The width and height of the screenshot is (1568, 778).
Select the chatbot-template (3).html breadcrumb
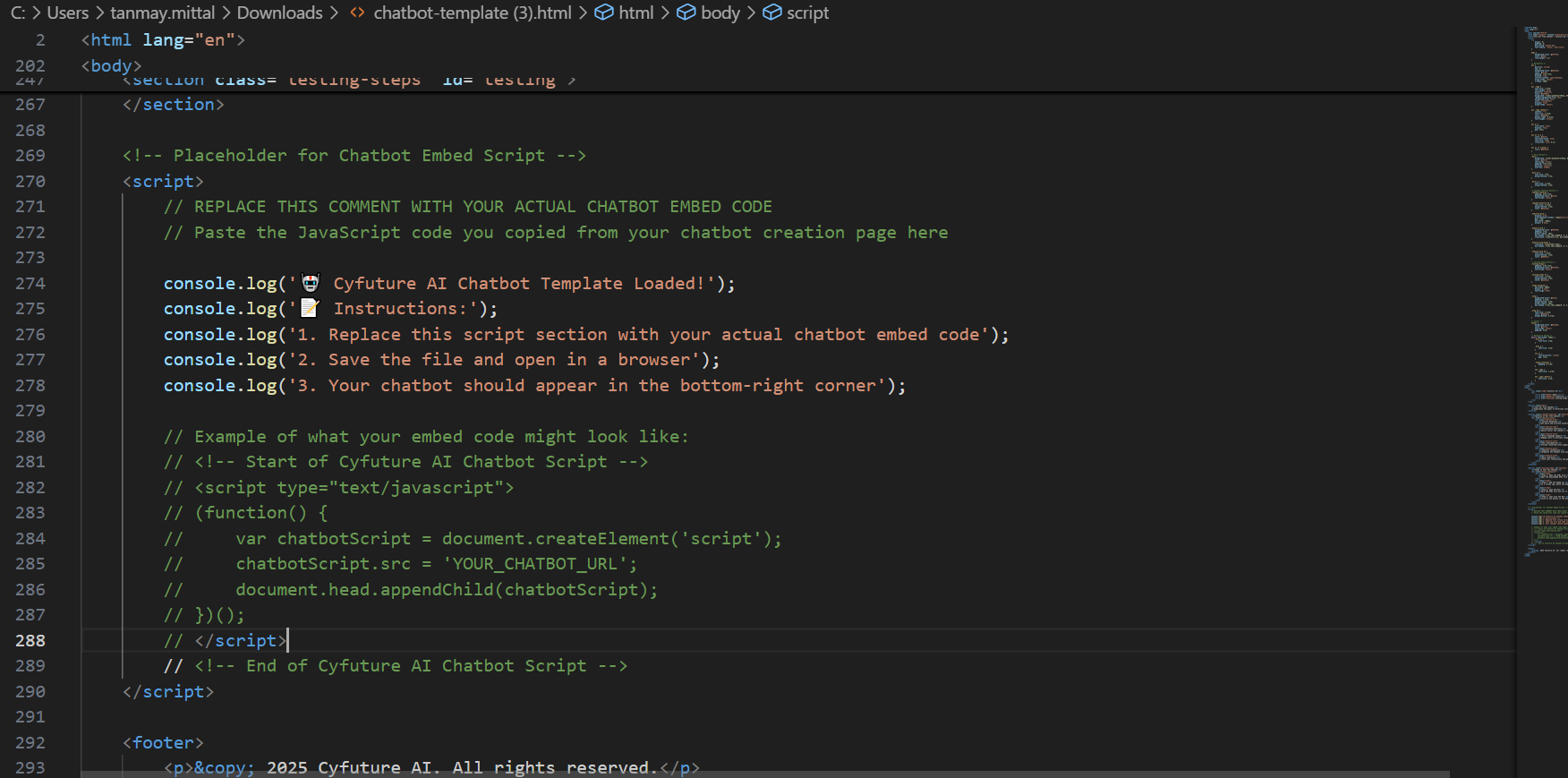click(472, 13)
